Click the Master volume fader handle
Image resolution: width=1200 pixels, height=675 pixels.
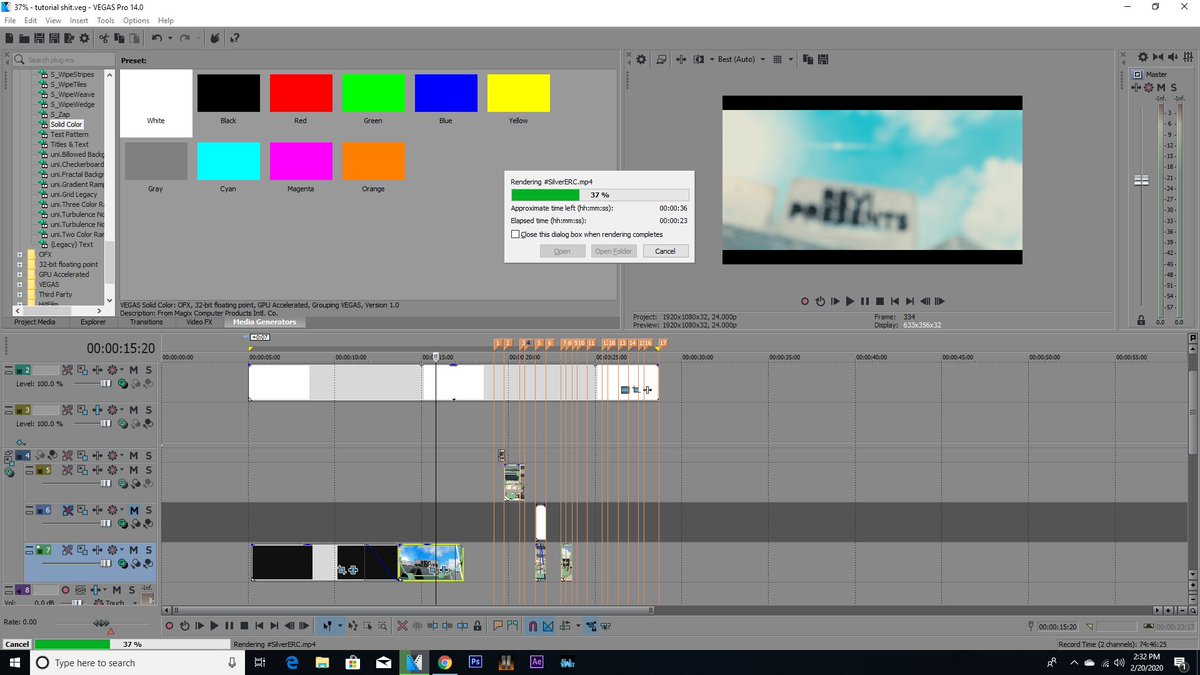pyautogui.click(x=1140, y=180)
